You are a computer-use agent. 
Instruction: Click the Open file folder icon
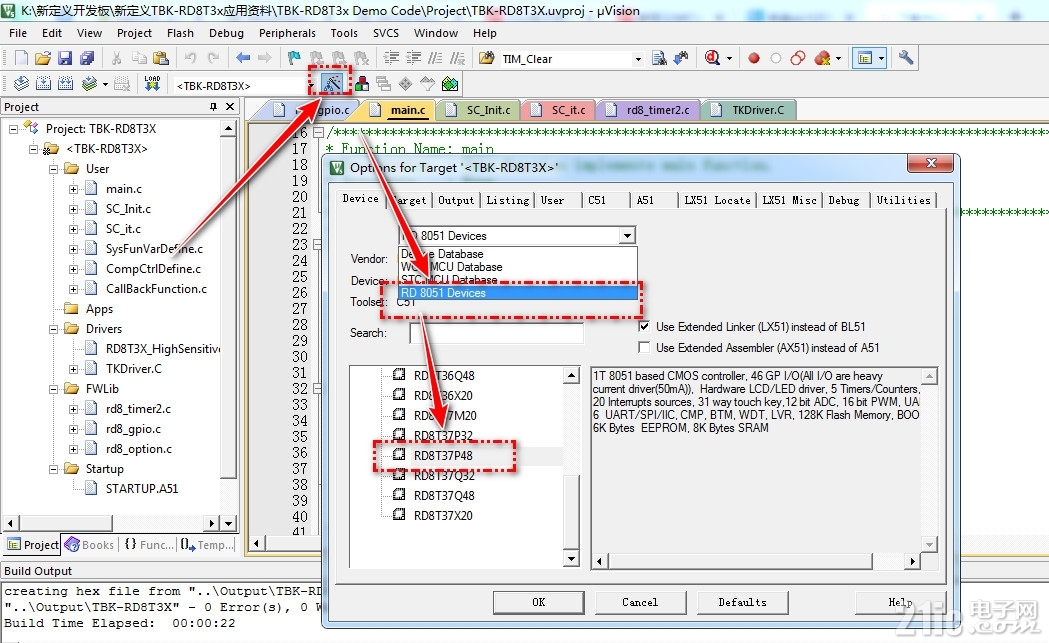click(x=43, y=58)
